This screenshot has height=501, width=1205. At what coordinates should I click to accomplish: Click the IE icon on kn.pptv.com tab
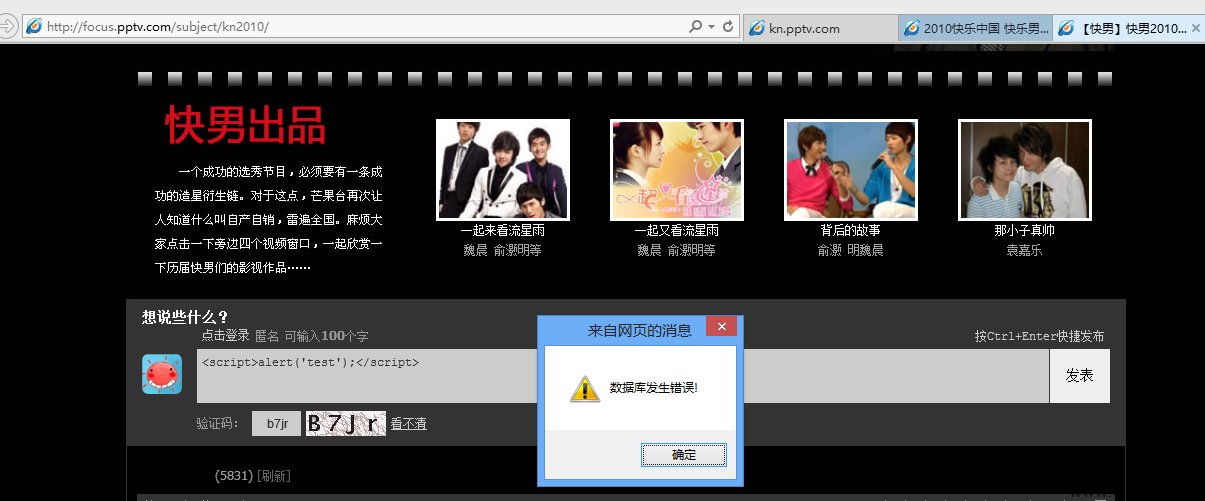click(757, 29)
